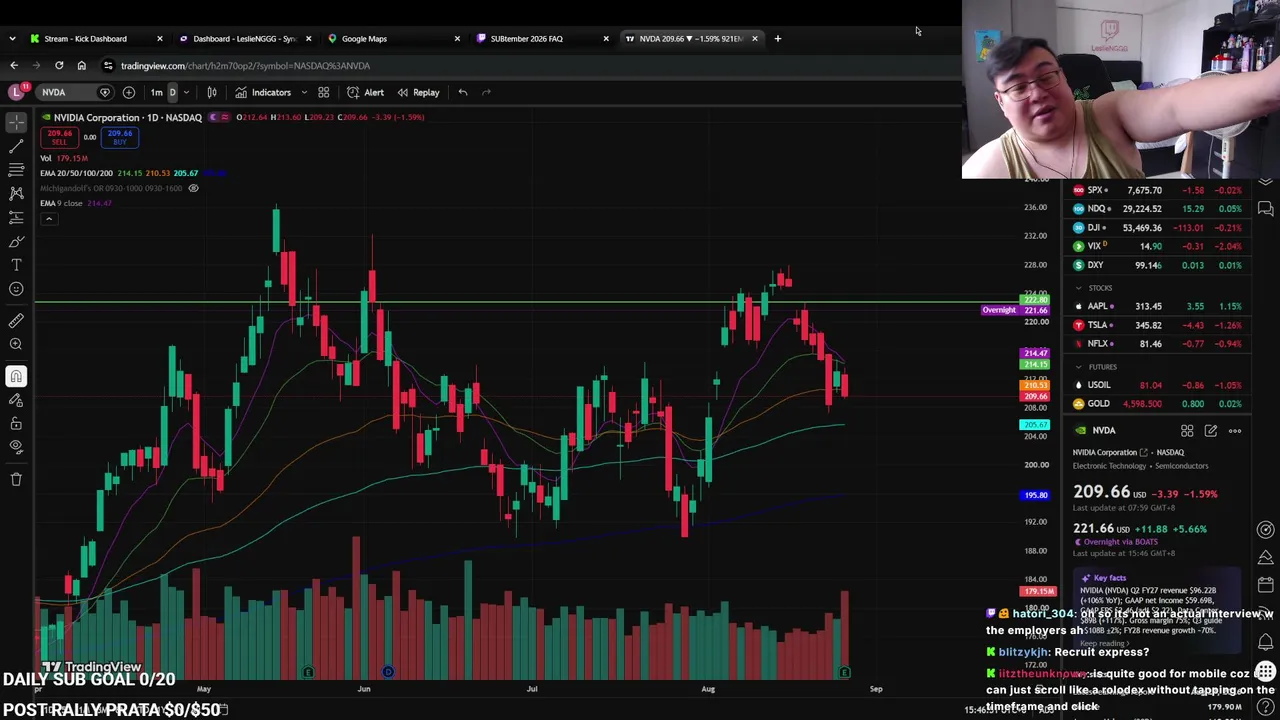Open the calendar sidebar panel
The width and height of the screenshot is (1280, 720).
pyautogui.click(x=1265, y=584)
